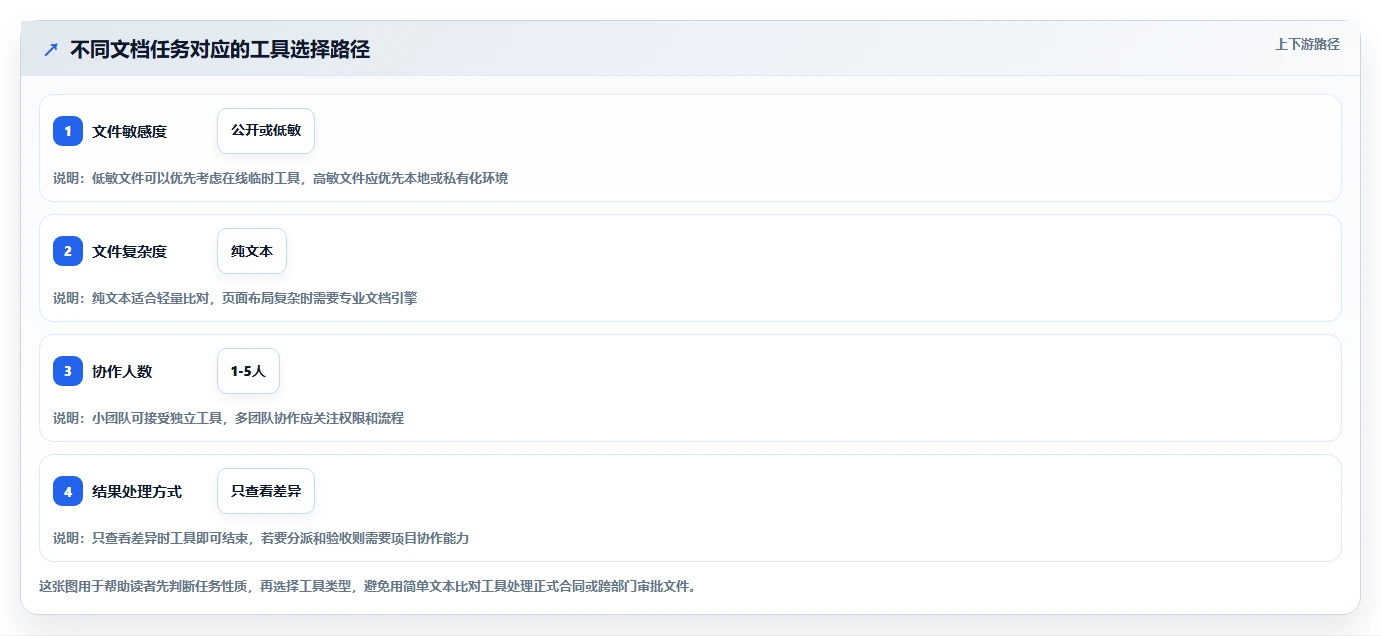
Task: Choose the 只查看差异 option chip
Action: (266, 491)
